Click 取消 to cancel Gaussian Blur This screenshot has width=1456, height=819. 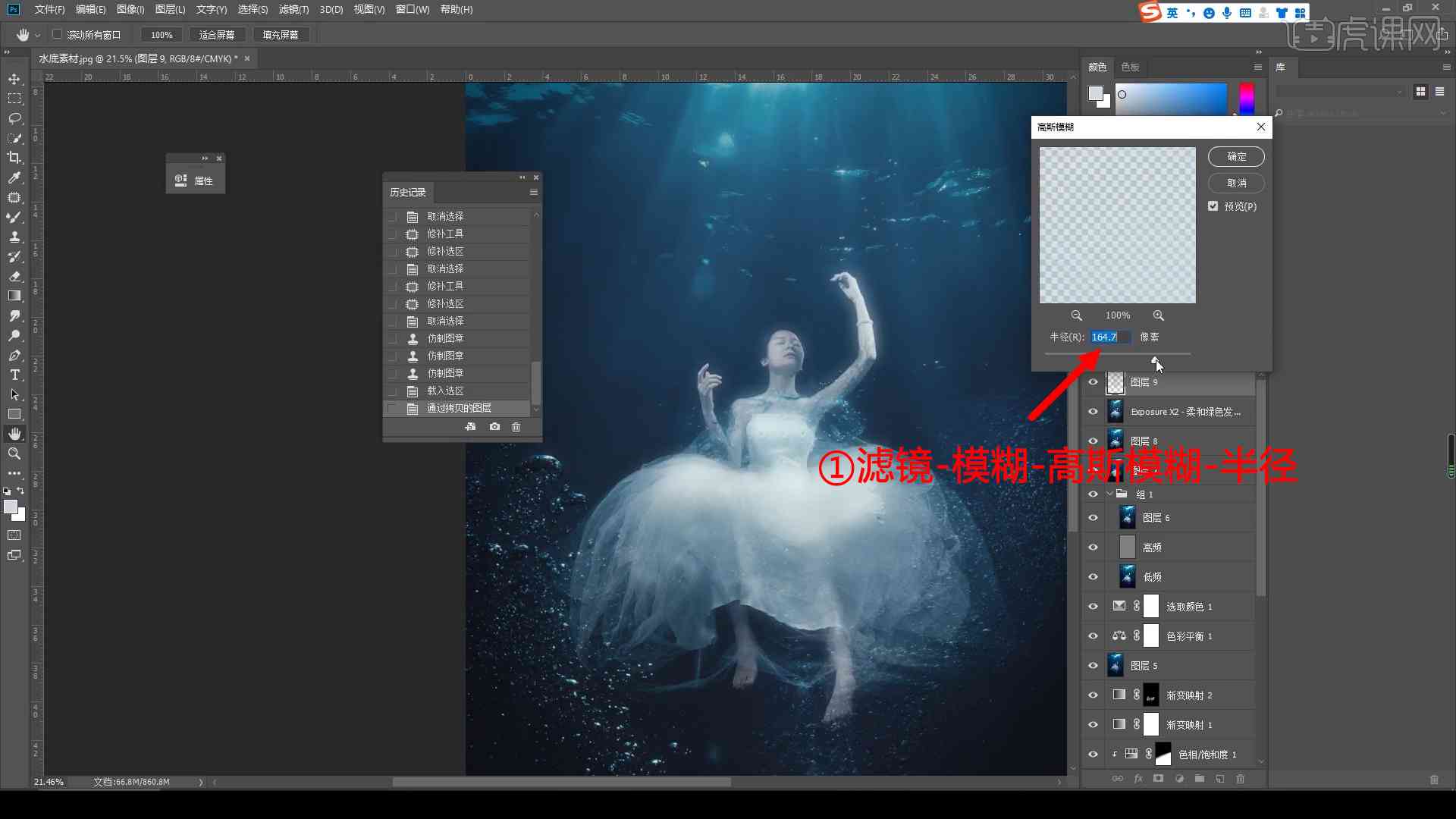pos(1237,182)
